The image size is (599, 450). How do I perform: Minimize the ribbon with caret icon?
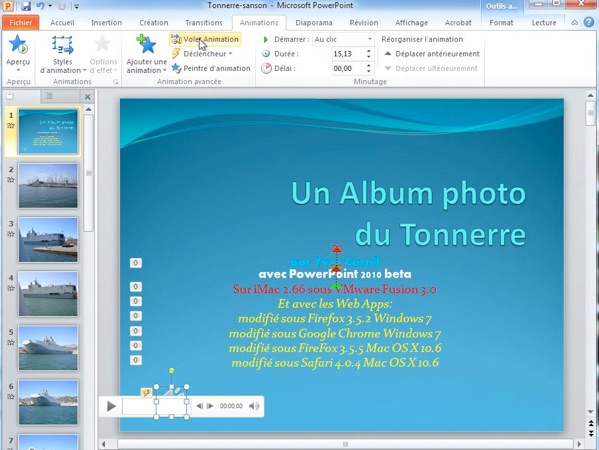(575, 23)
